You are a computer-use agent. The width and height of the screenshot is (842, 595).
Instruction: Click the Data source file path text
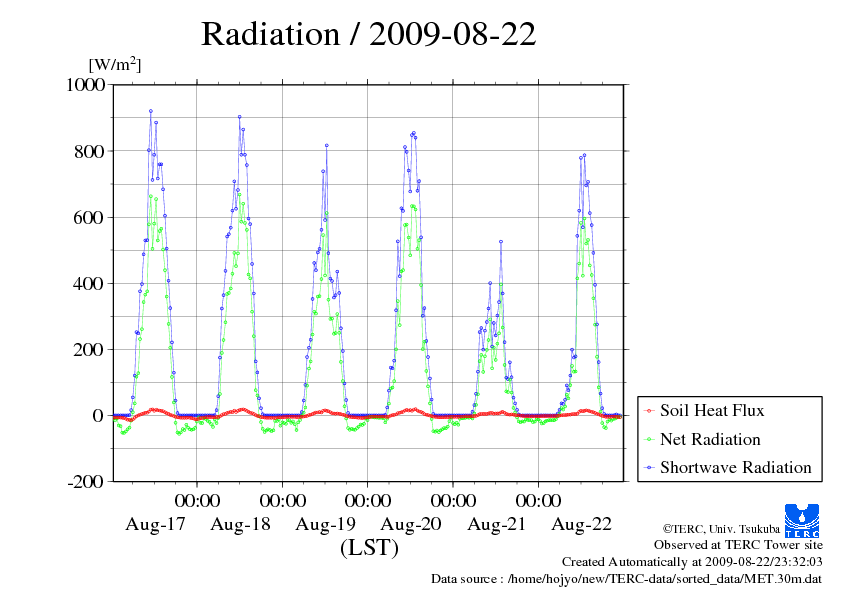coord(626,578)
